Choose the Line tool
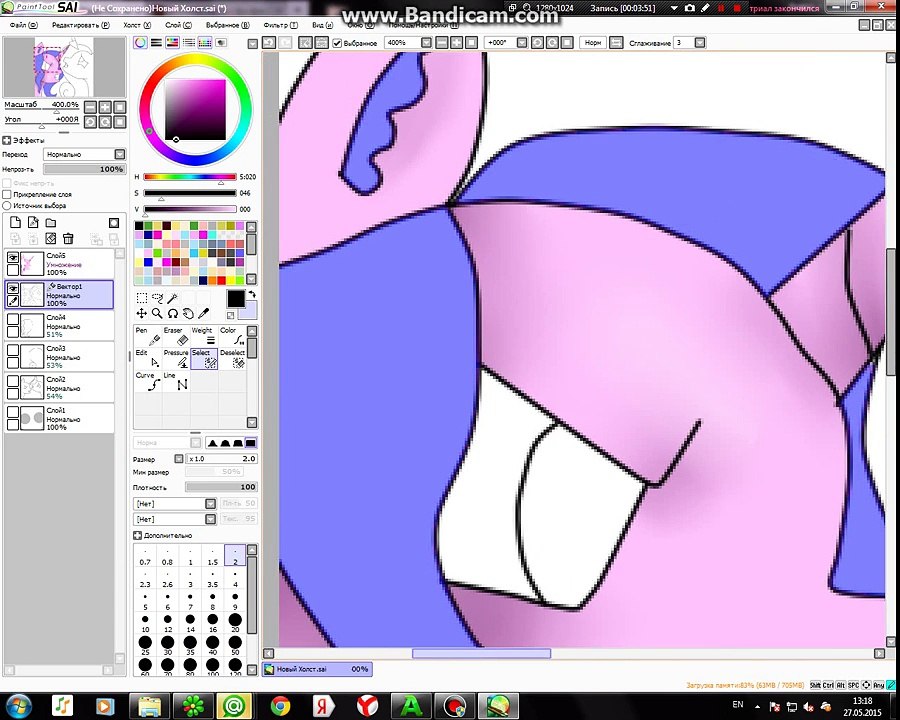900x720 pixels. coord(176,381)
